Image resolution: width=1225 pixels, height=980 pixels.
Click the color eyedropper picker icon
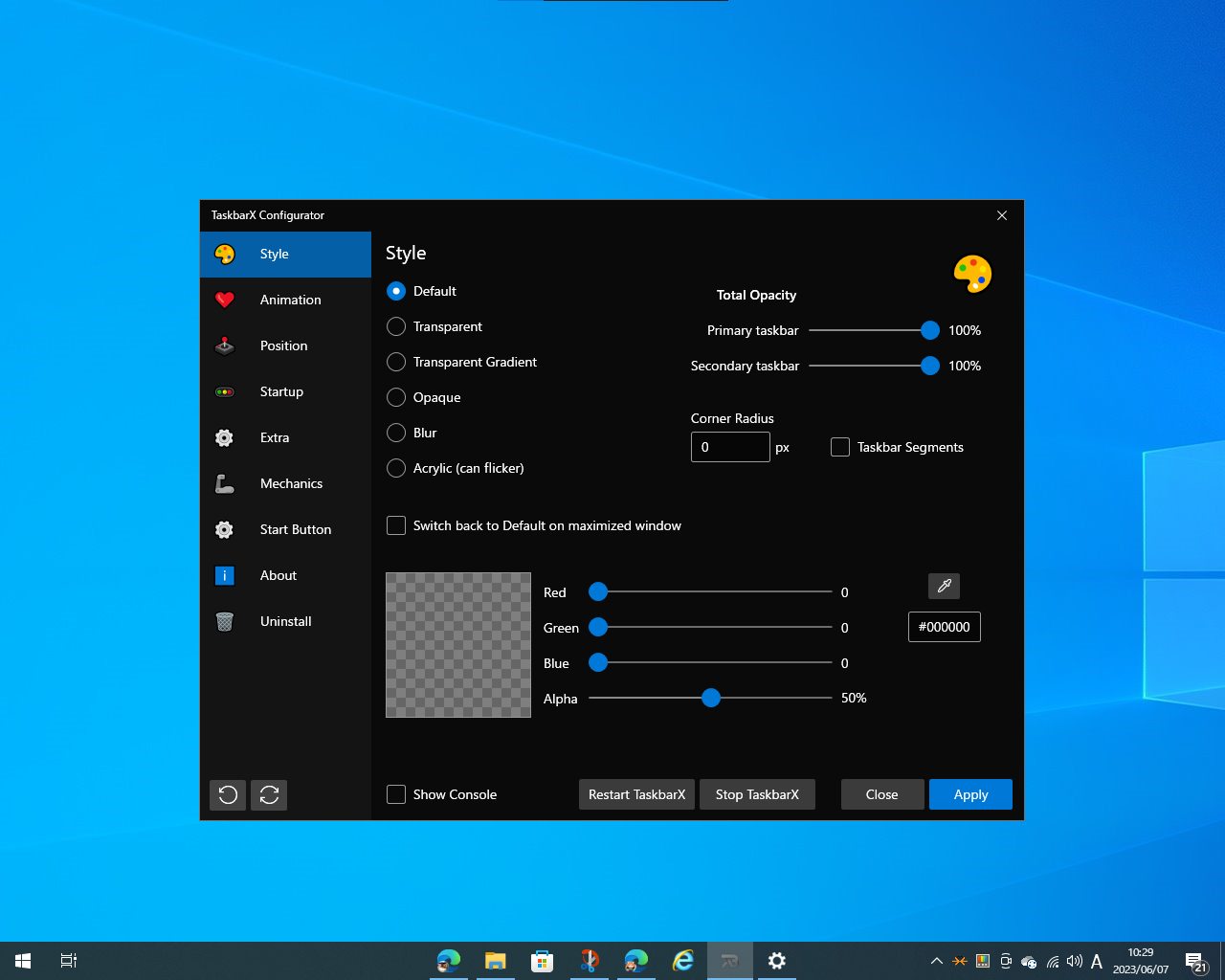944,586
